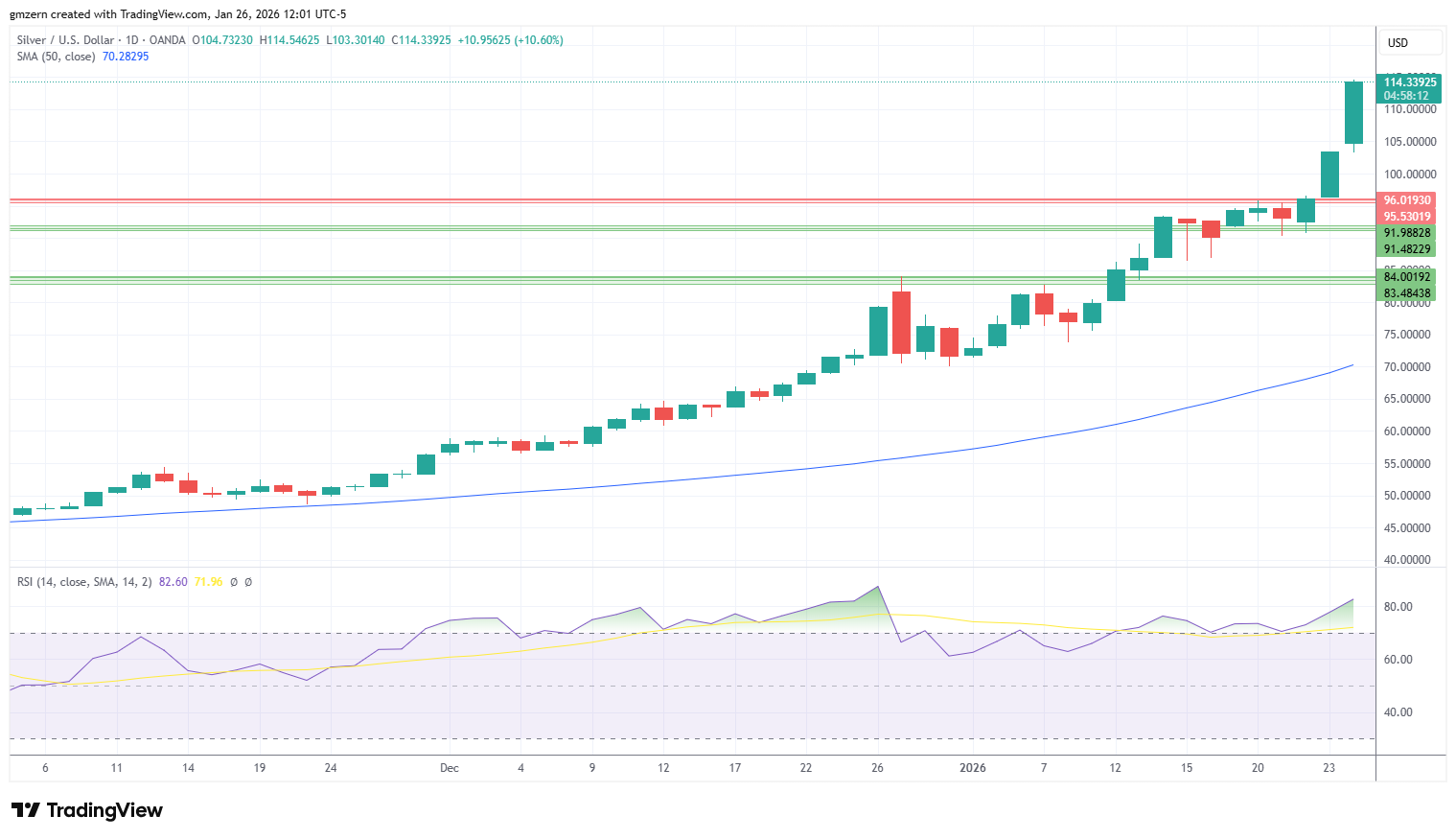Select the green level label 84.00192

[x=1407, y=277]
